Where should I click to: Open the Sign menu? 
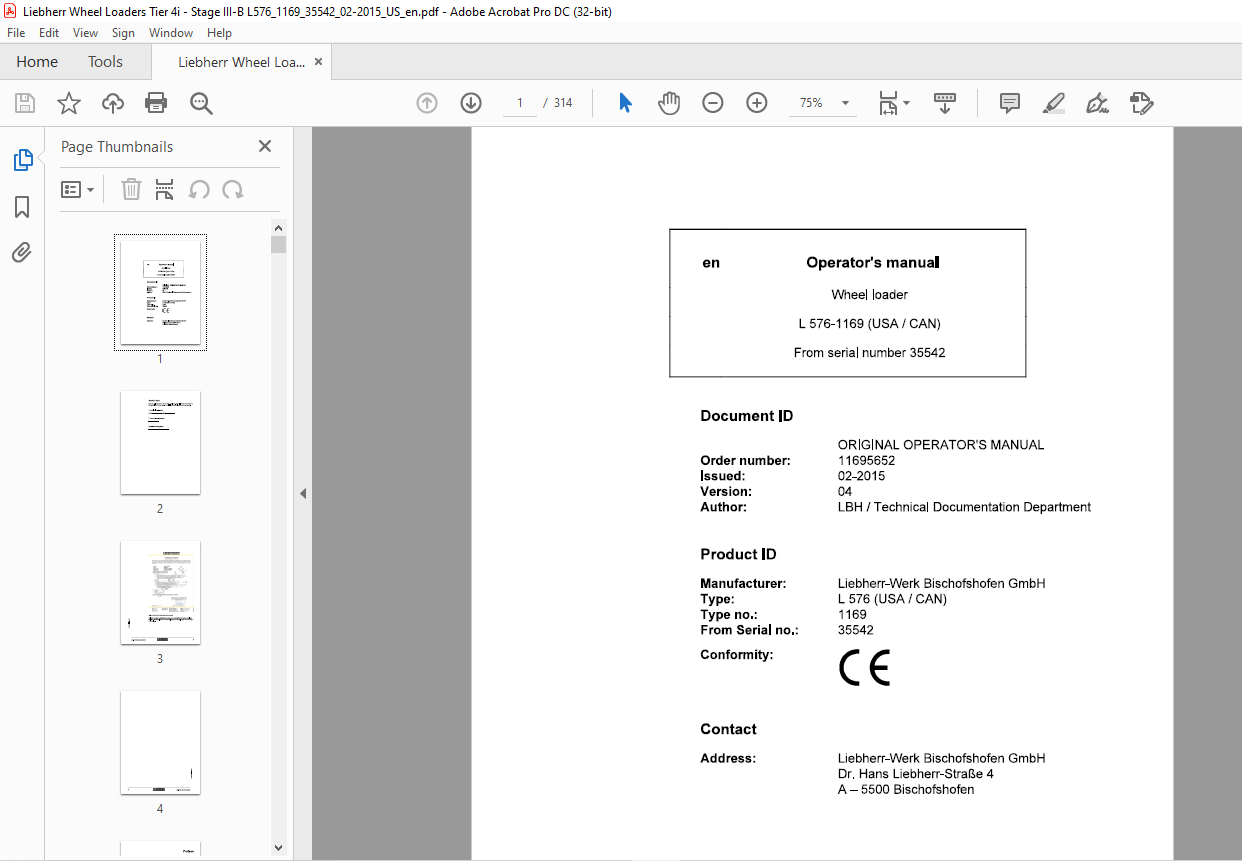(123, 33)
